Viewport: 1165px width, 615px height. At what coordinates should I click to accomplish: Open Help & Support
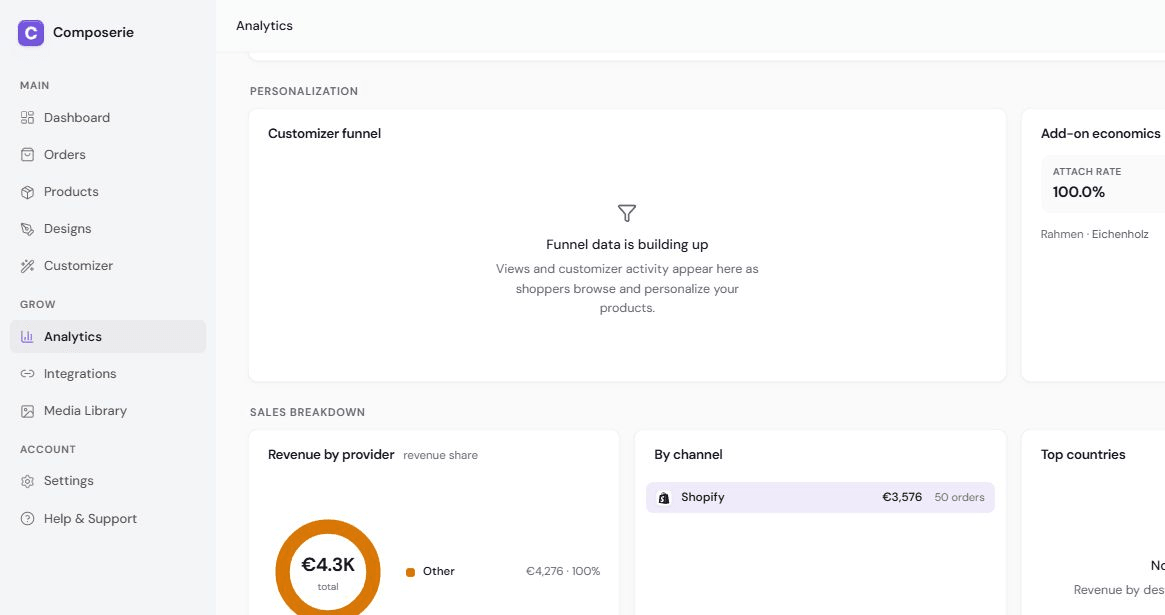click(x=108, y=518)
